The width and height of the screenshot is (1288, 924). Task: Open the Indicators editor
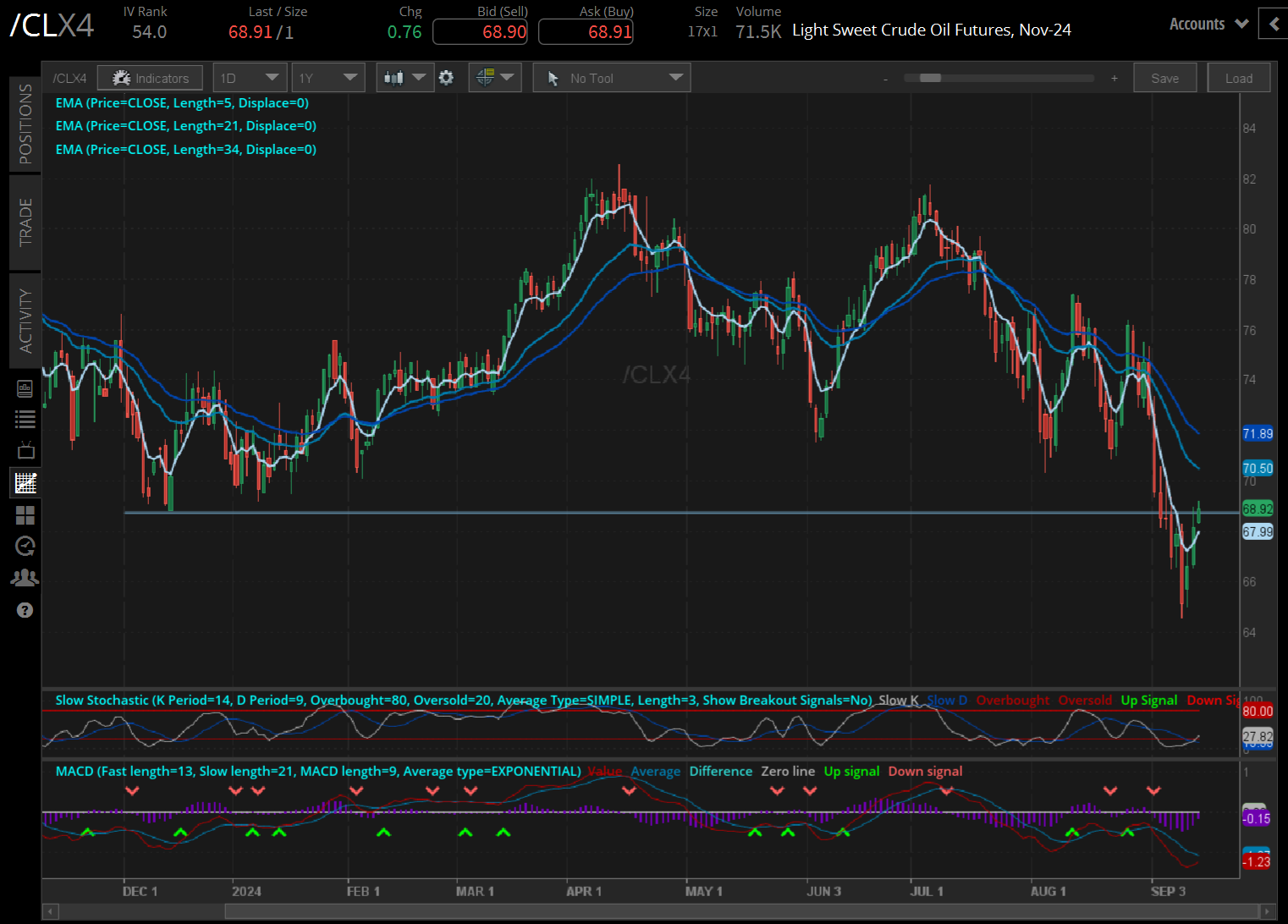click(x=150, y=77)
